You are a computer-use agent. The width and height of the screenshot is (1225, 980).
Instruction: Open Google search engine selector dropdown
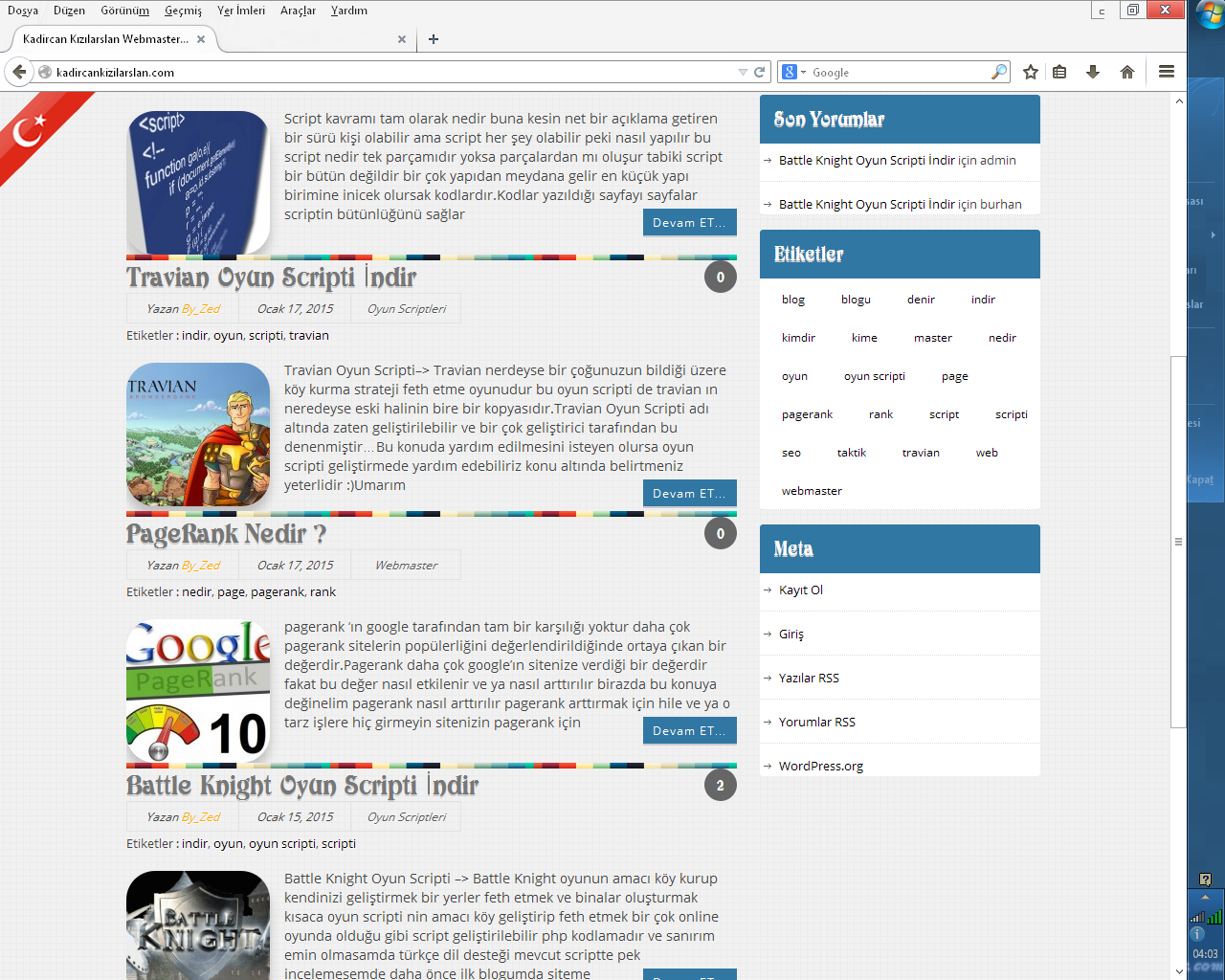(795, 72)
